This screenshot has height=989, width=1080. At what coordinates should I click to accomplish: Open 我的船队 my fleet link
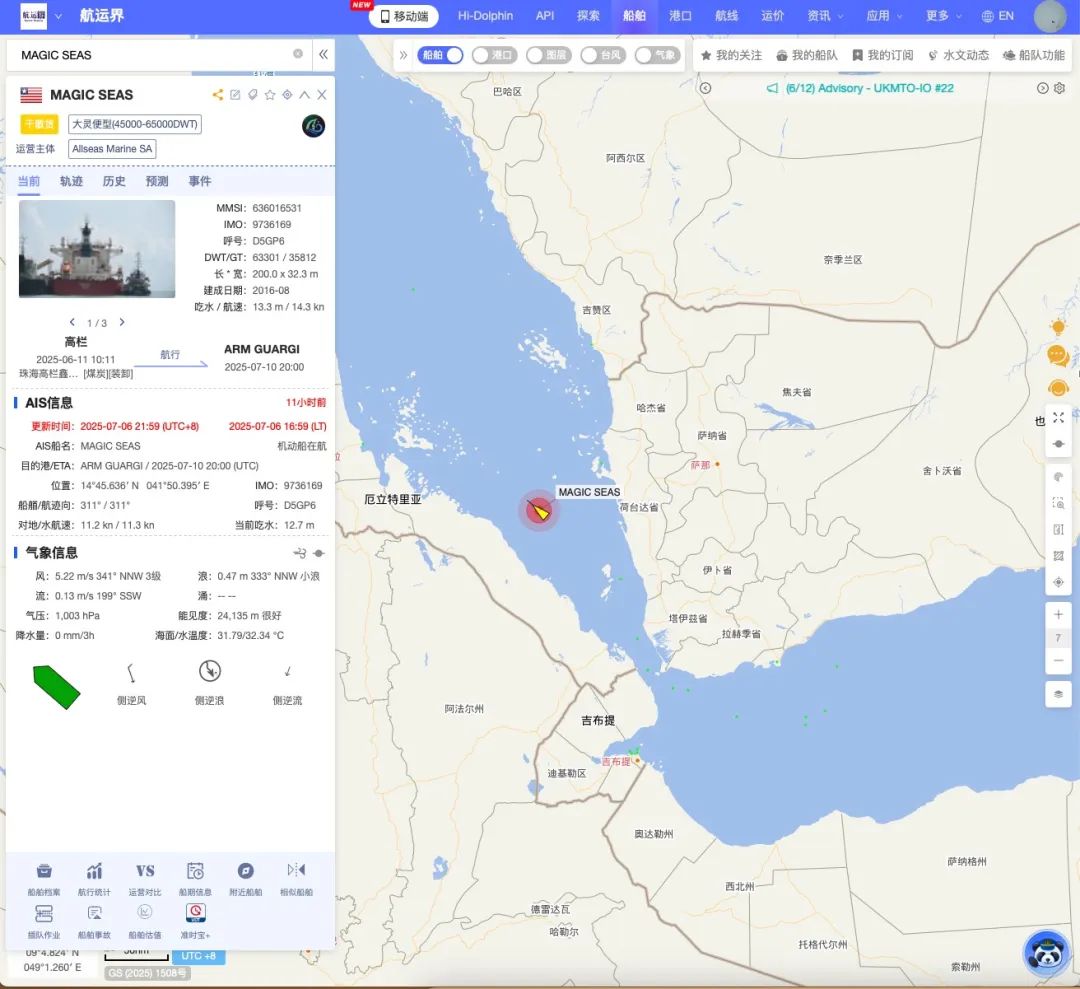(x=807, y=55)
